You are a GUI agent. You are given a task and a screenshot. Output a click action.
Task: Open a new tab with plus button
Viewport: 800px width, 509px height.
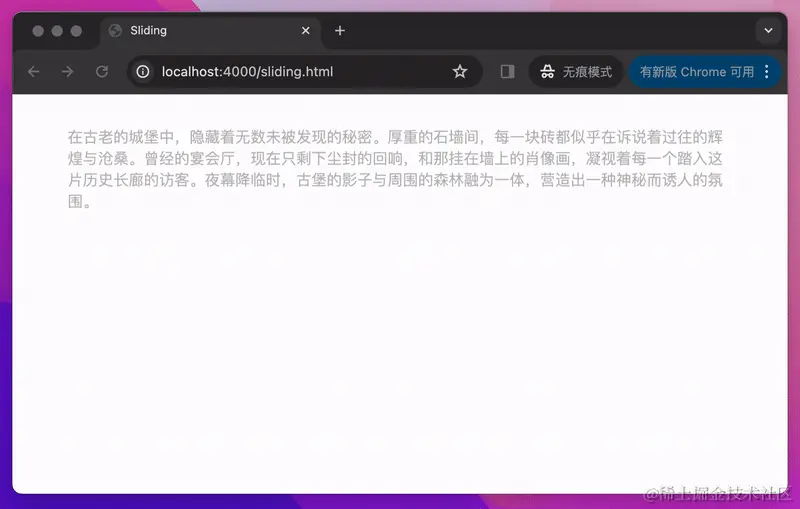340,31
